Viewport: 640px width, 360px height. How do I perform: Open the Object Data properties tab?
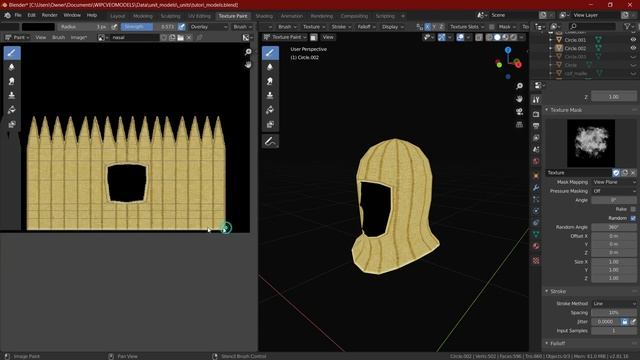coord(536,234)
